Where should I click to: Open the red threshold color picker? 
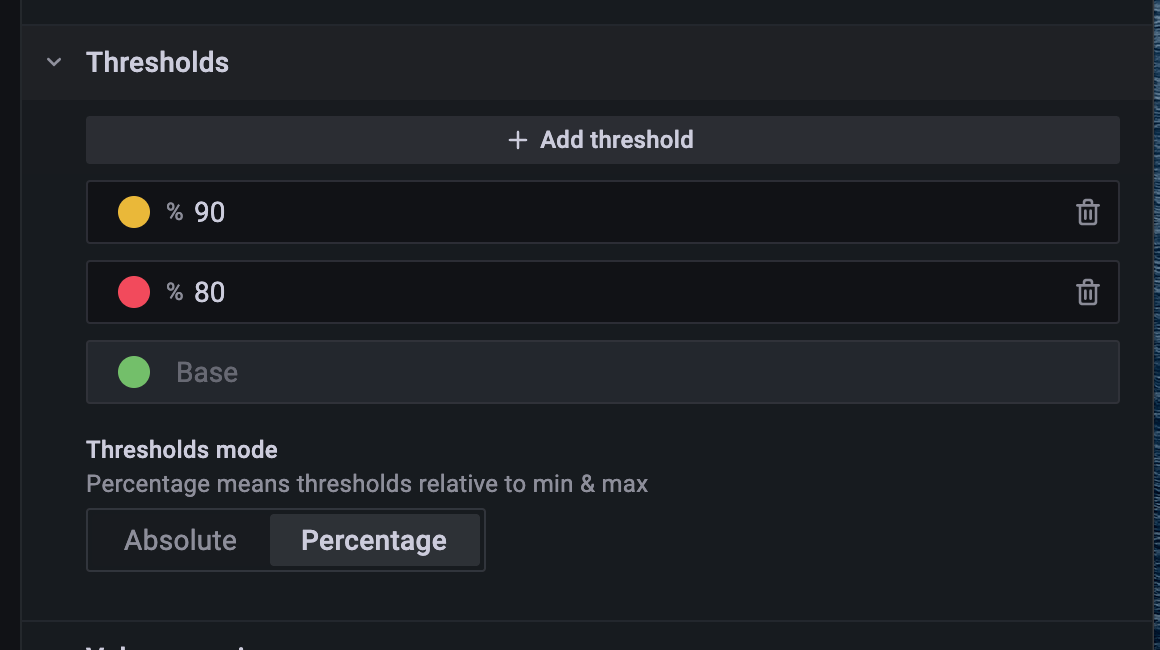pos(134,292)
